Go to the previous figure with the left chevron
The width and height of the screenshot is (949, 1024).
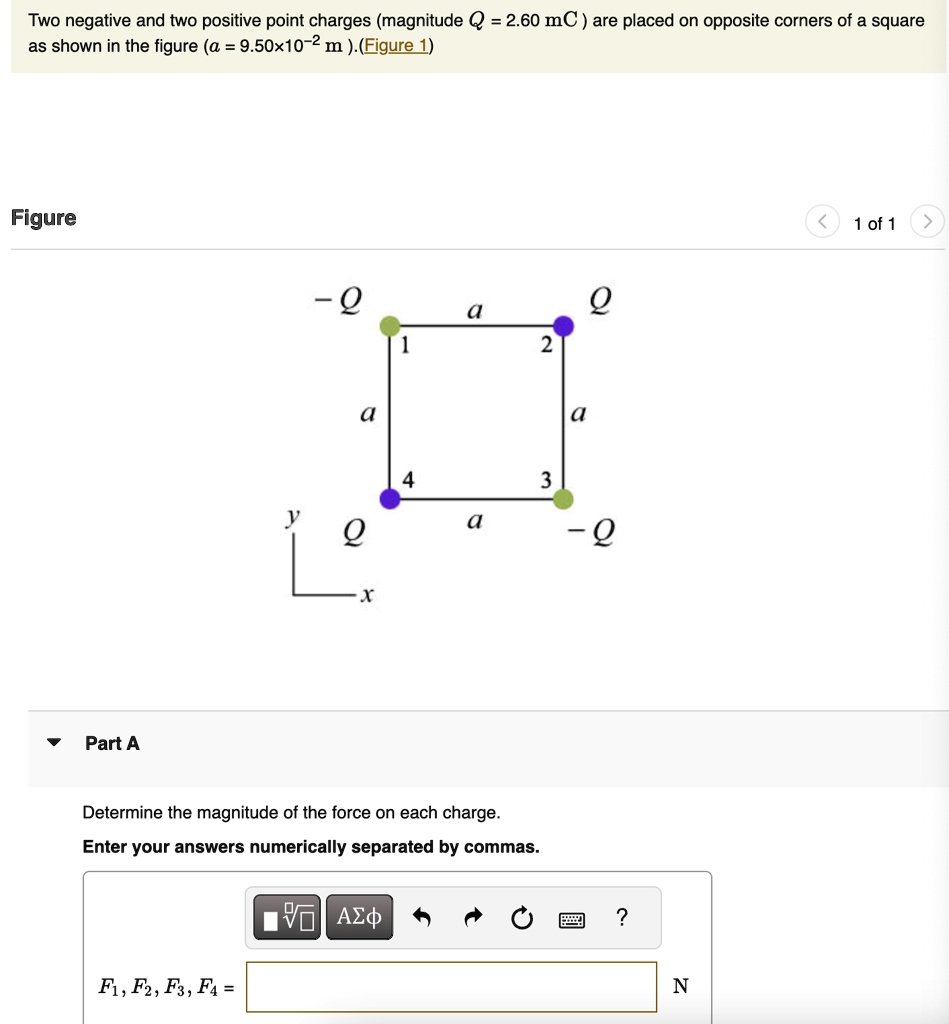click(822, 221)
